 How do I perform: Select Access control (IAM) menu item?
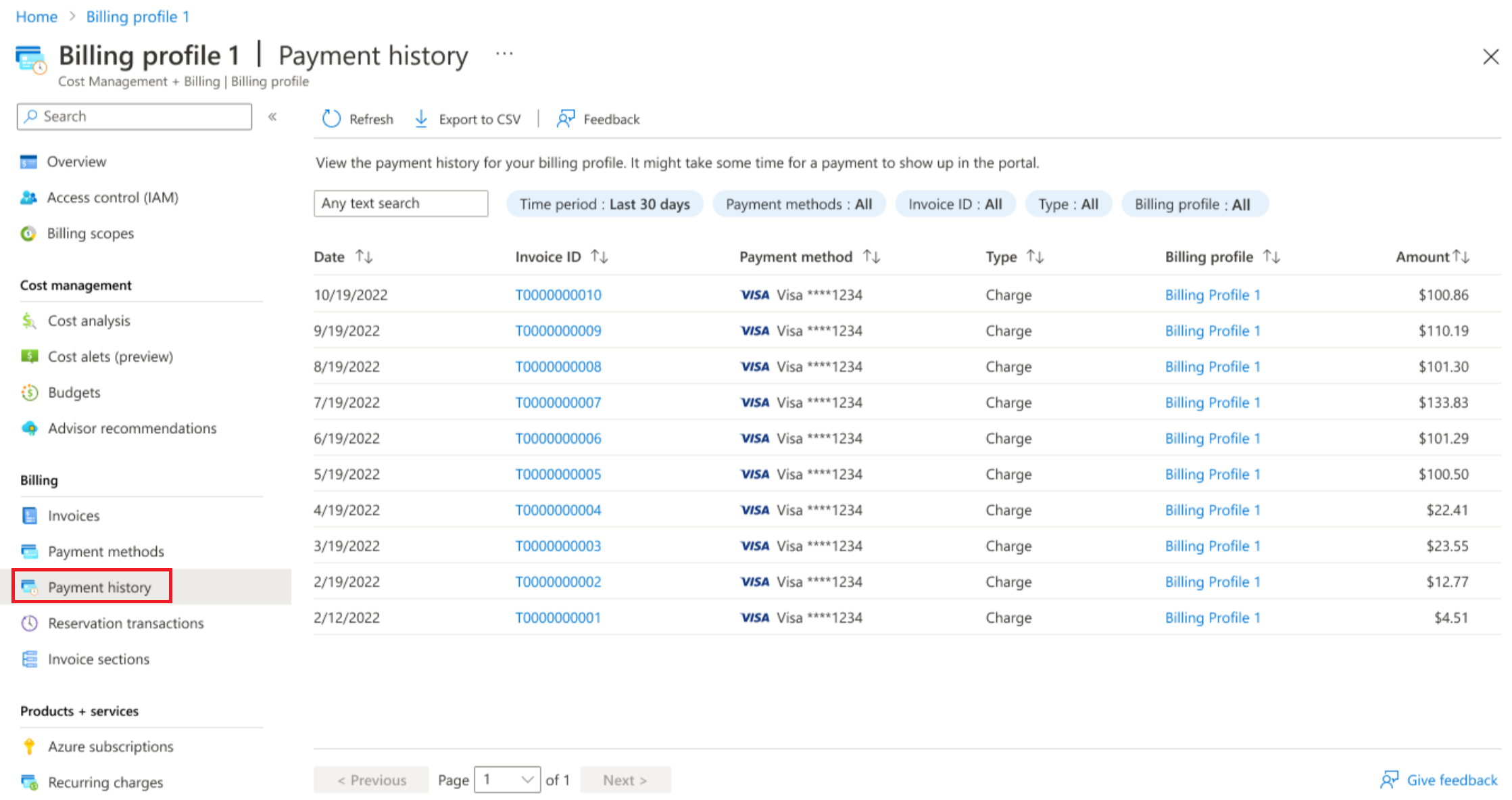coord(112,197)
